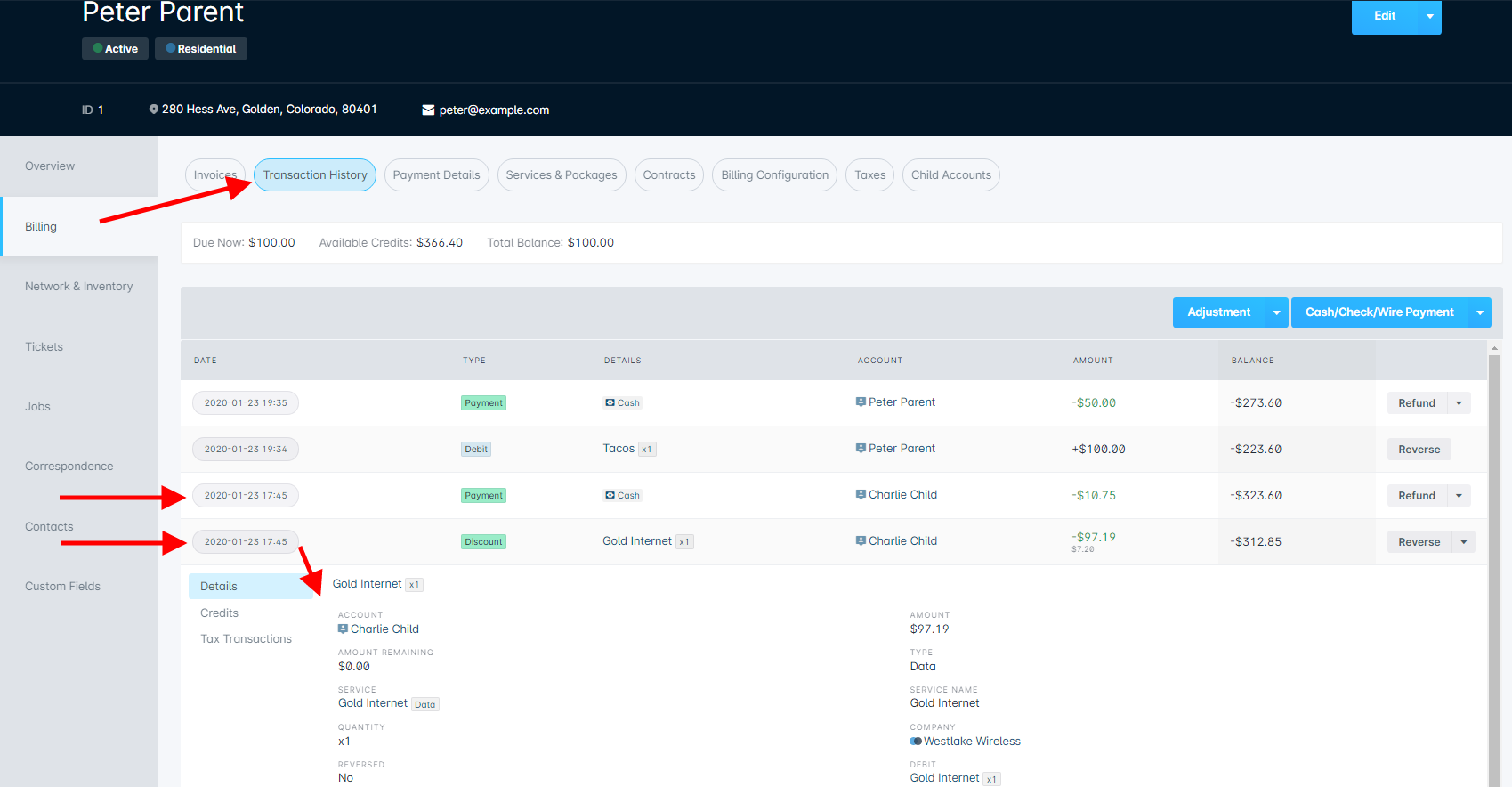Click the Gold Internet x1 entry in the Discount row
Image resolution: width=1512 pixels, height=787 pixels.
pos(648,541)
